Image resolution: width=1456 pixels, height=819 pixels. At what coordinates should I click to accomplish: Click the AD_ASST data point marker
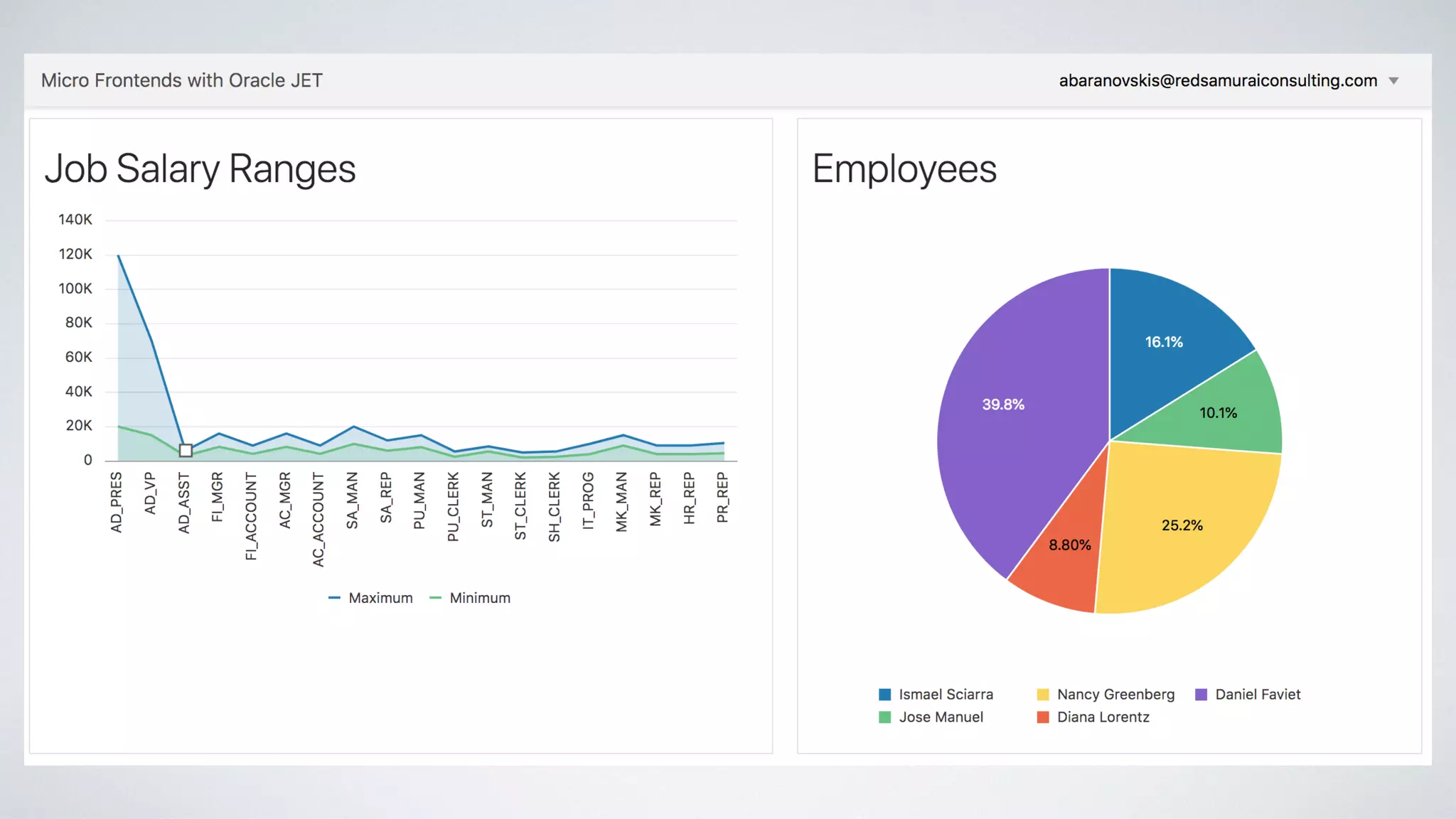tap(186, 450)
